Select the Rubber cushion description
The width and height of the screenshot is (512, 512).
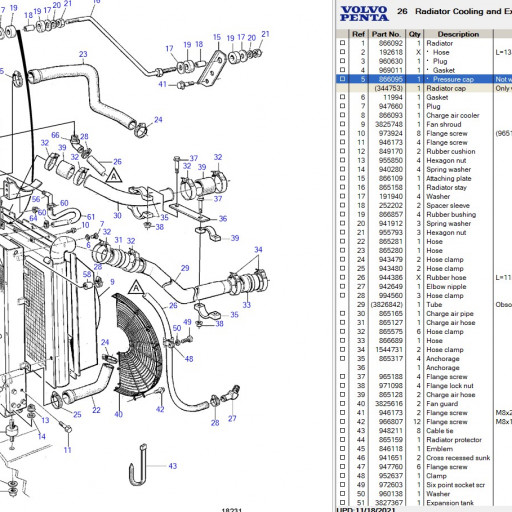[451, 151]
